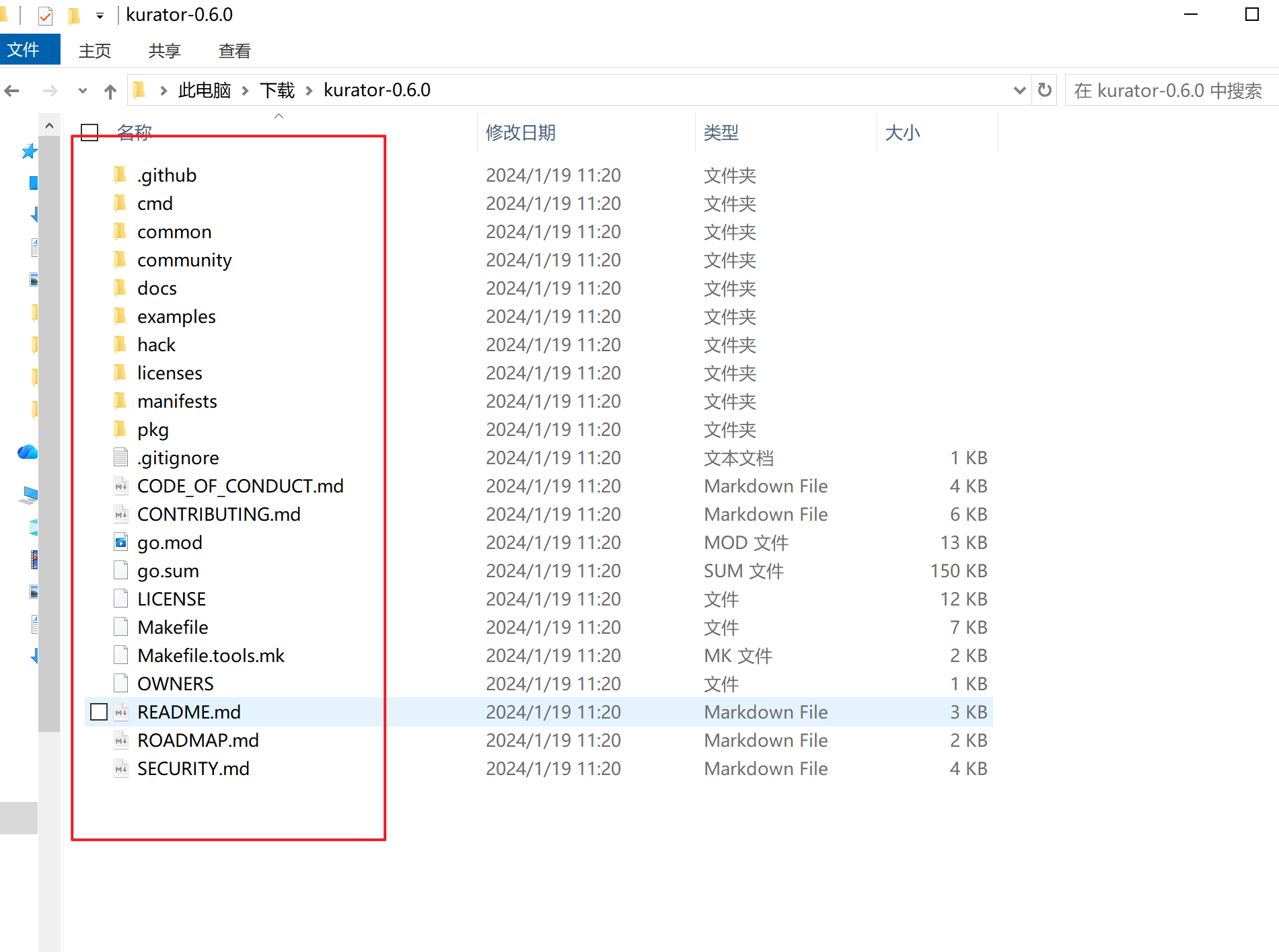The height and width of the screenshot is (952, 1279).
Task: Select the manifests folder icon
Action: click(120, 401)
